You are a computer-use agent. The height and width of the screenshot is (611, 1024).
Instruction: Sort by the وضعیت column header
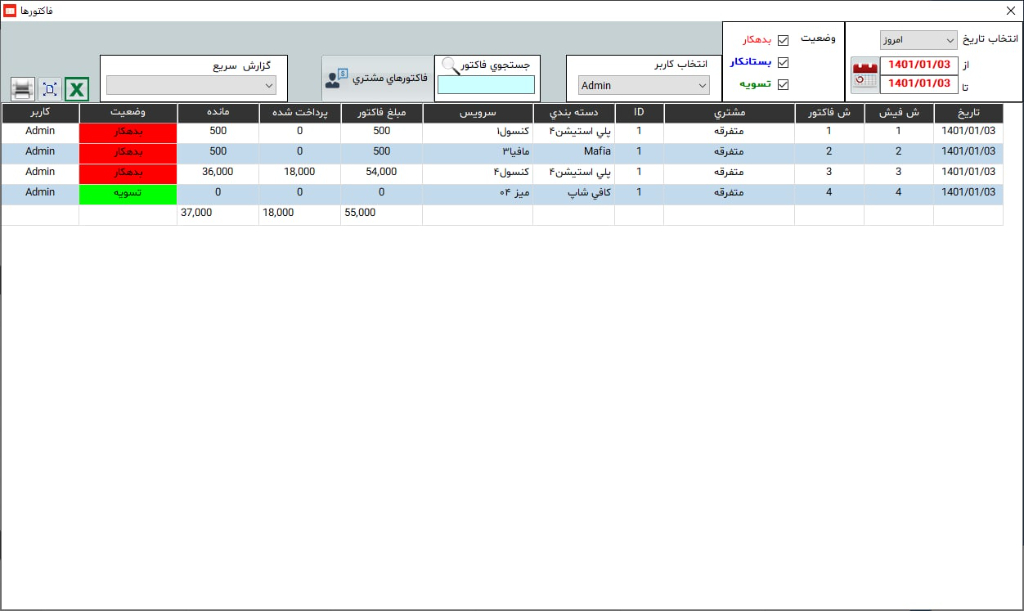point(127,112)
